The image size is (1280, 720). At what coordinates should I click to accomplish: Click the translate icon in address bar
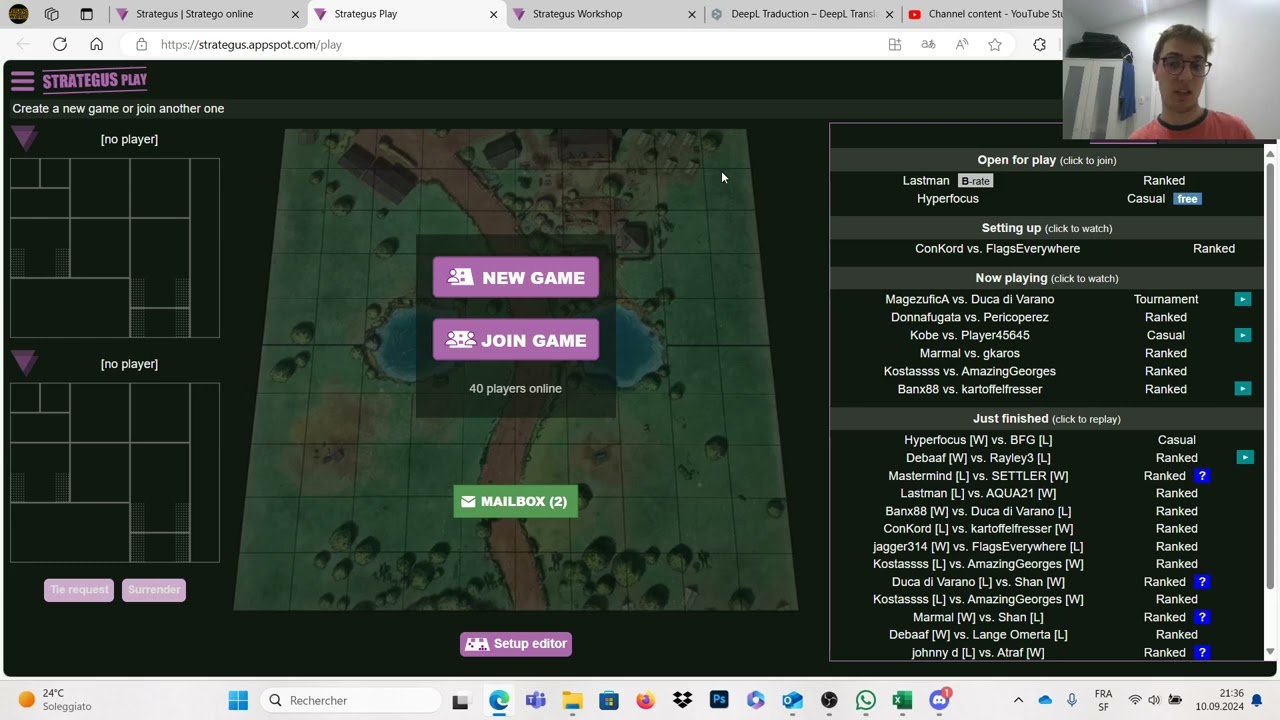928,45
